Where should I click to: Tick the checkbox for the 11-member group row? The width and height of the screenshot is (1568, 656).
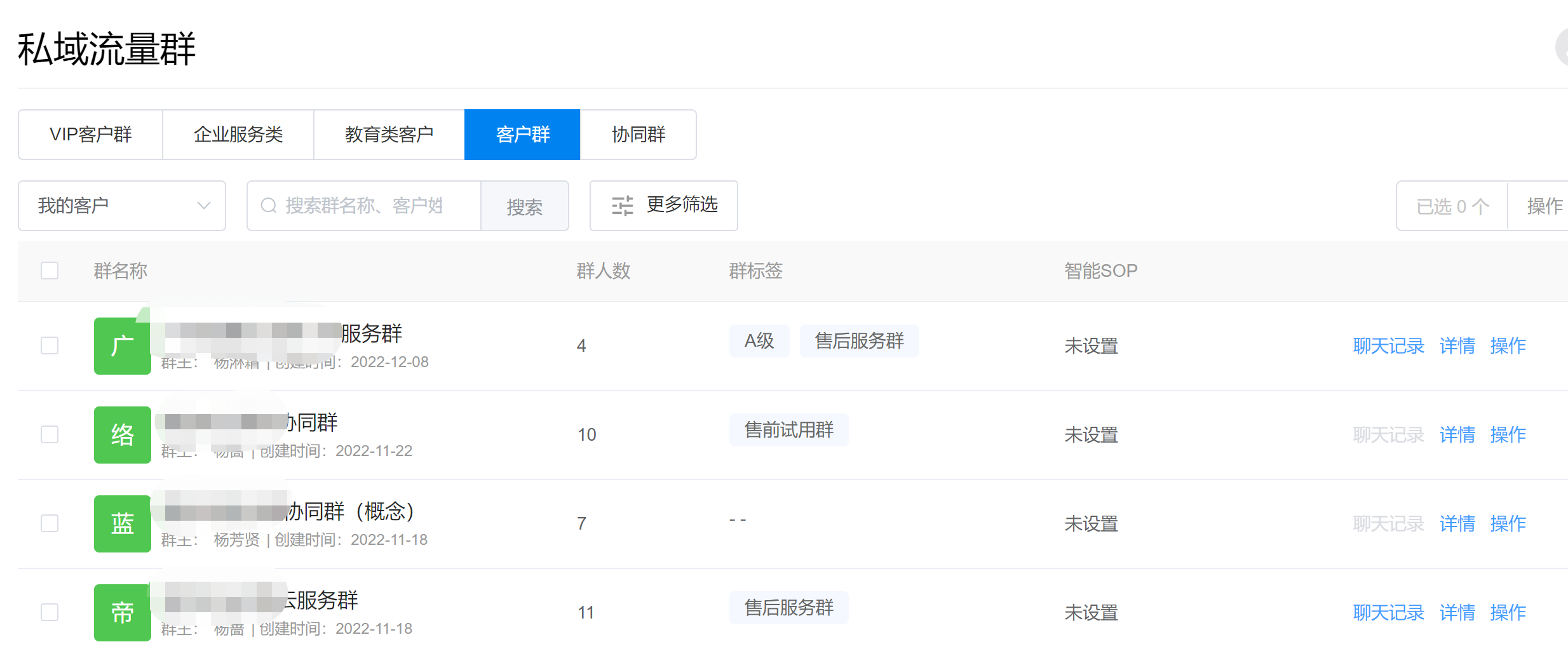(50, 612)
